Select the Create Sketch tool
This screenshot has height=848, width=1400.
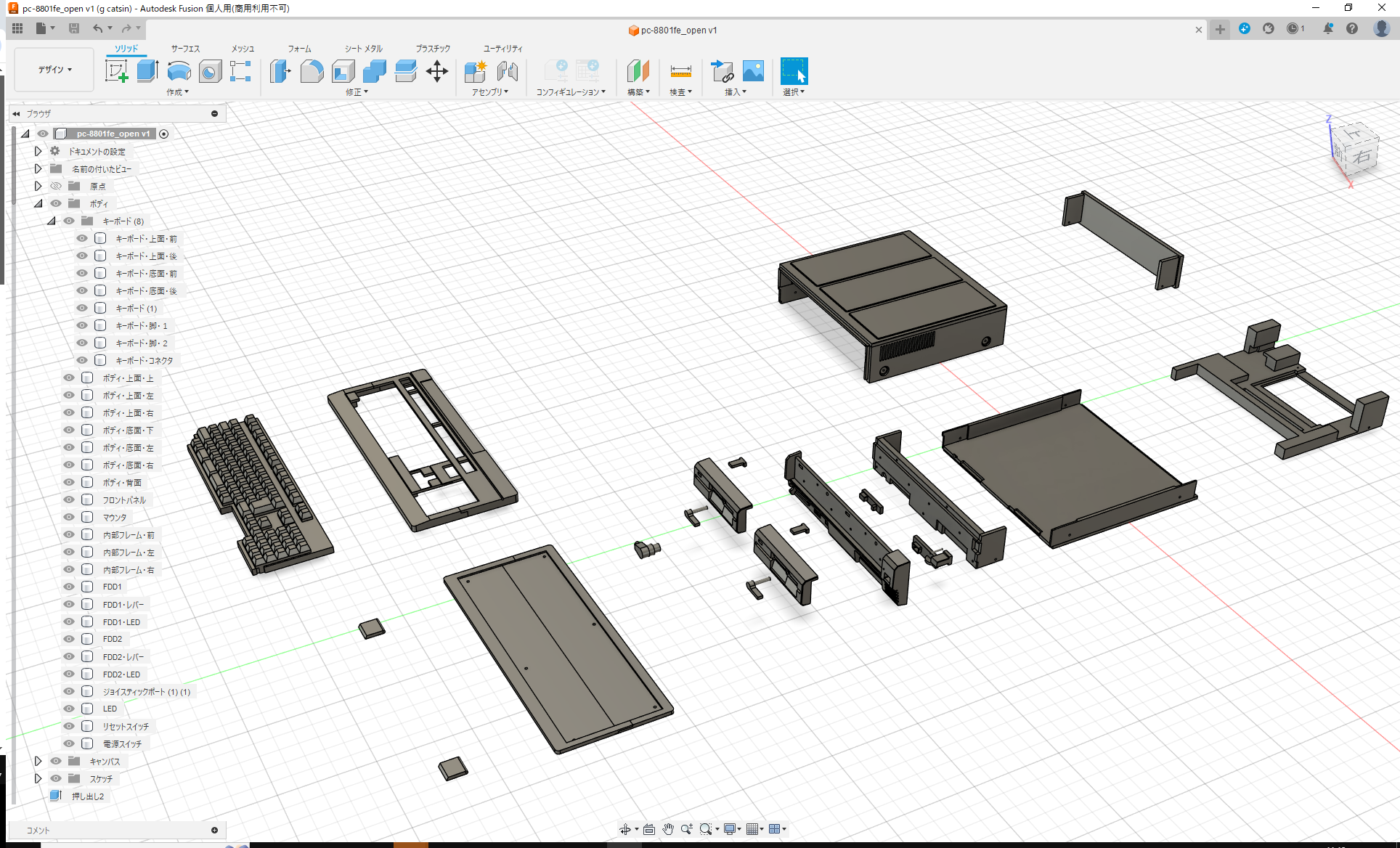(117, 71)
